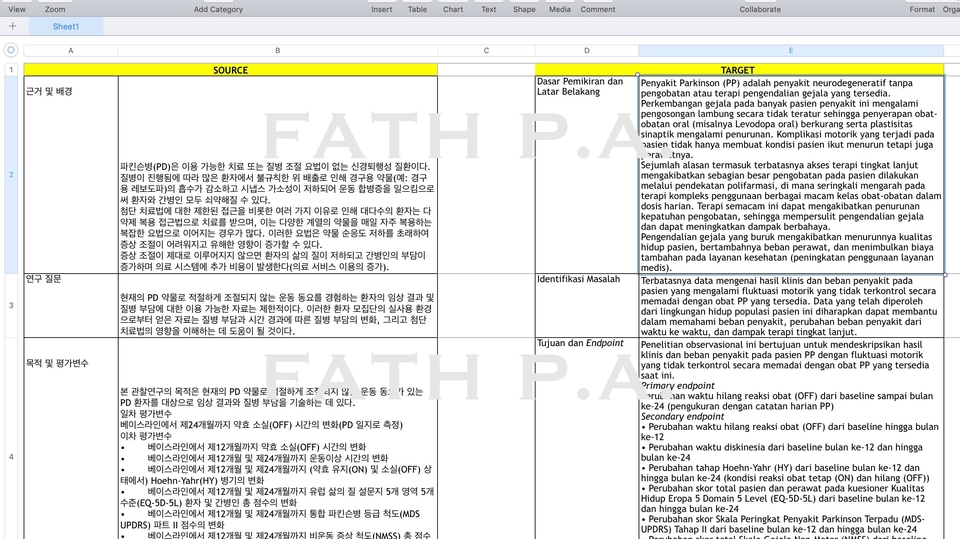The image size is (960, 539).
Task: Select column E header
Action: [790, 50]
